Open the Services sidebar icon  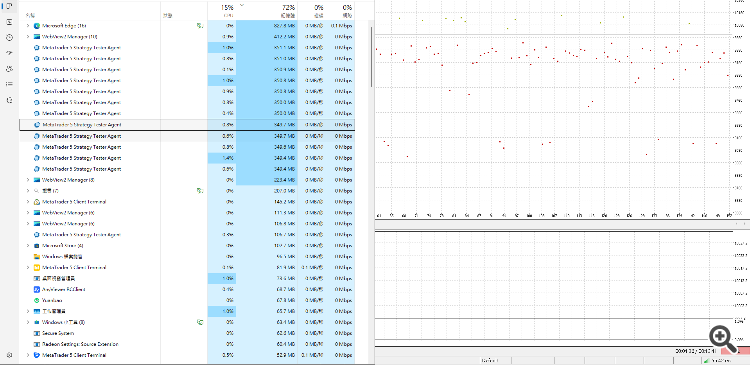tap(9, 100)
